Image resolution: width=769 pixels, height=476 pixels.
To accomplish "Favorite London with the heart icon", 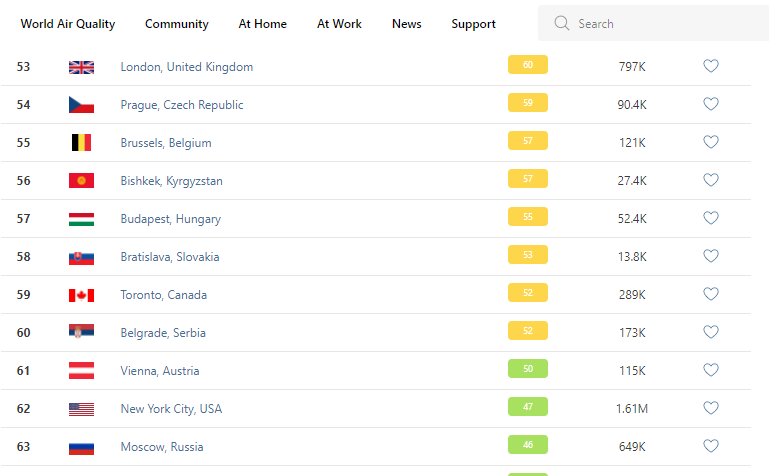I will tap(711, 67).
